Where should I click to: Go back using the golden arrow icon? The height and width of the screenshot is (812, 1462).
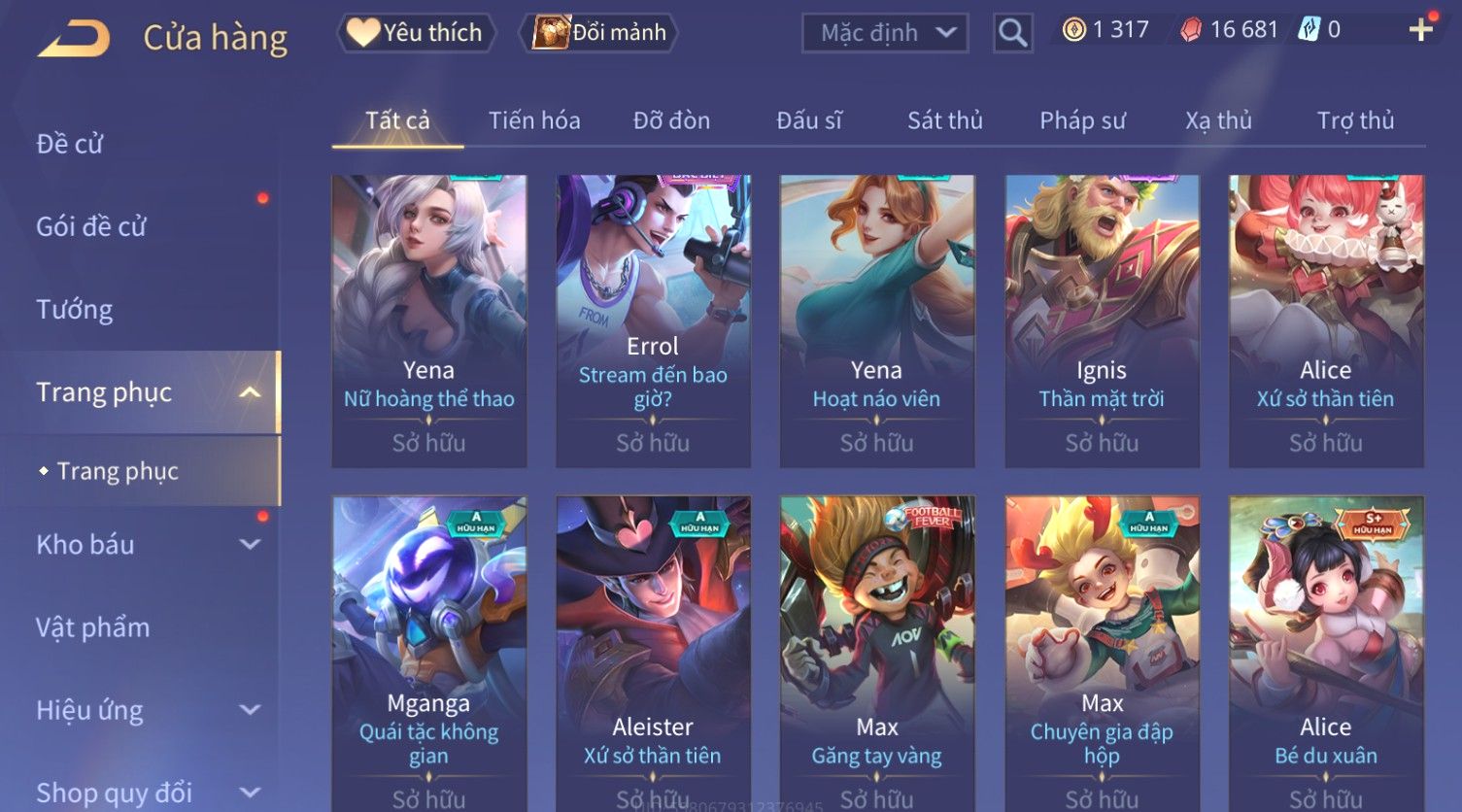pos(74,38)
